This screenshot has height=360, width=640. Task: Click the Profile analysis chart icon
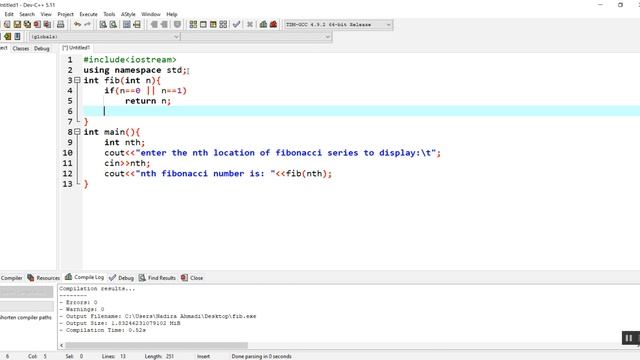[263, 24]
